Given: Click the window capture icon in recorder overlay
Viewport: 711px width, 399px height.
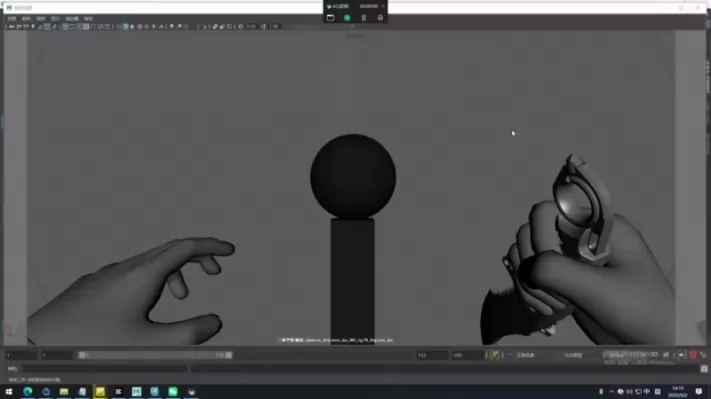Looking at the screenshot, I should 331,18.
